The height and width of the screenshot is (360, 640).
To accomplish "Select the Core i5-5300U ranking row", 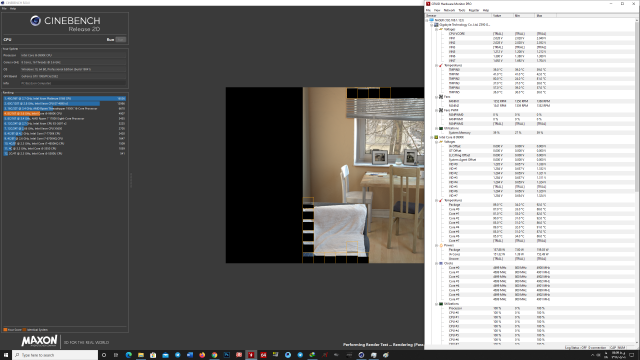I will point(64,153).
